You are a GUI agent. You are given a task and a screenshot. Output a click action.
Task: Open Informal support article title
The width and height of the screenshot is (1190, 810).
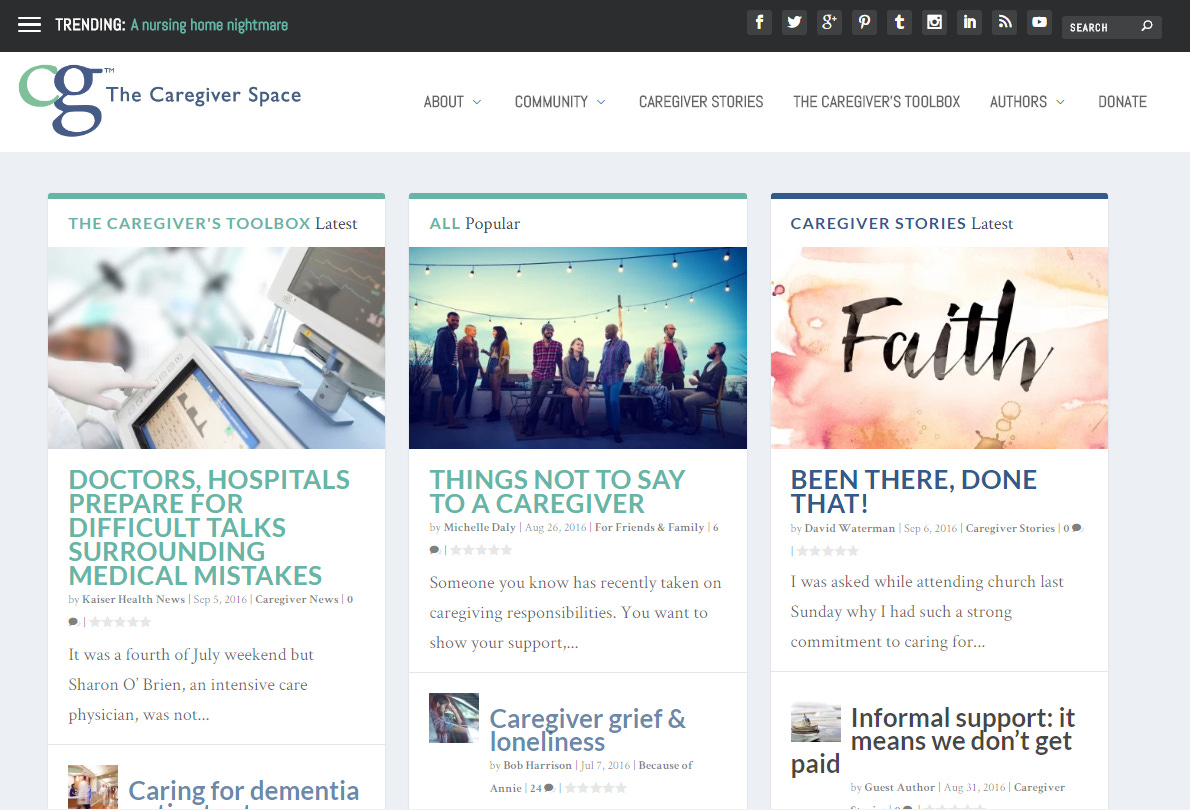(x=933, y=740)
